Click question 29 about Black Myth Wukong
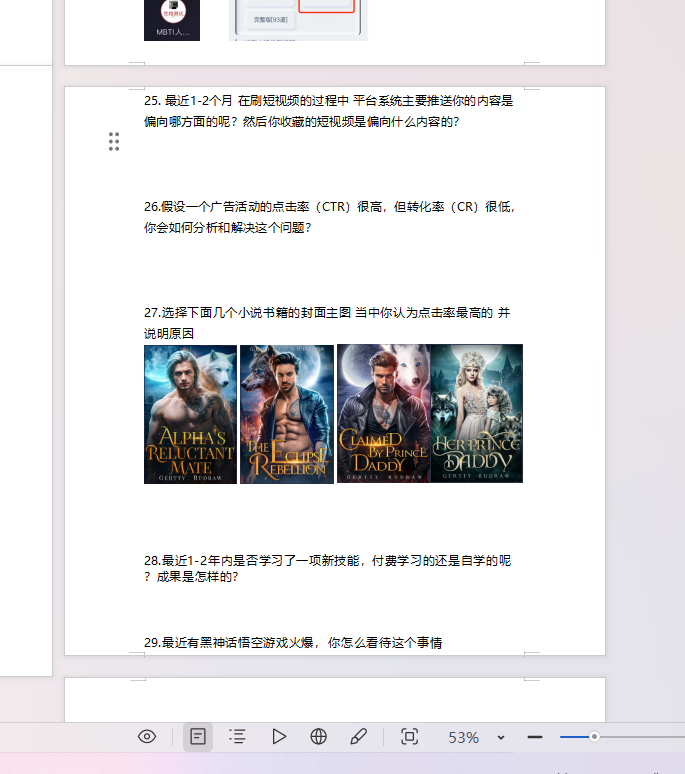The image size is (685, 774). coord(293,642)
